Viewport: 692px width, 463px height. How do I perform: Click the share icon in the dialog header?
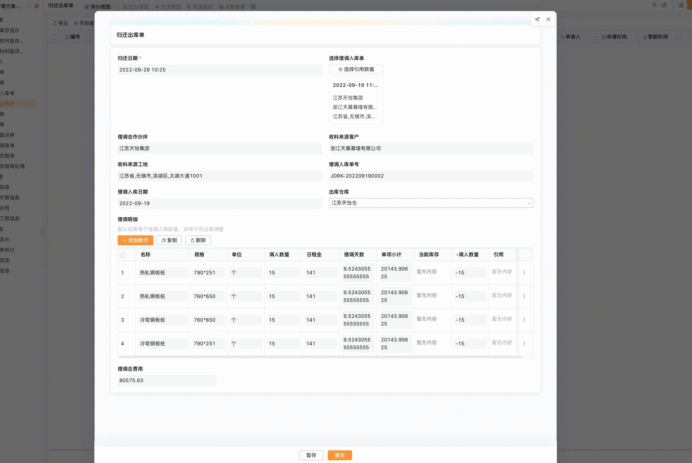point(537,19)
